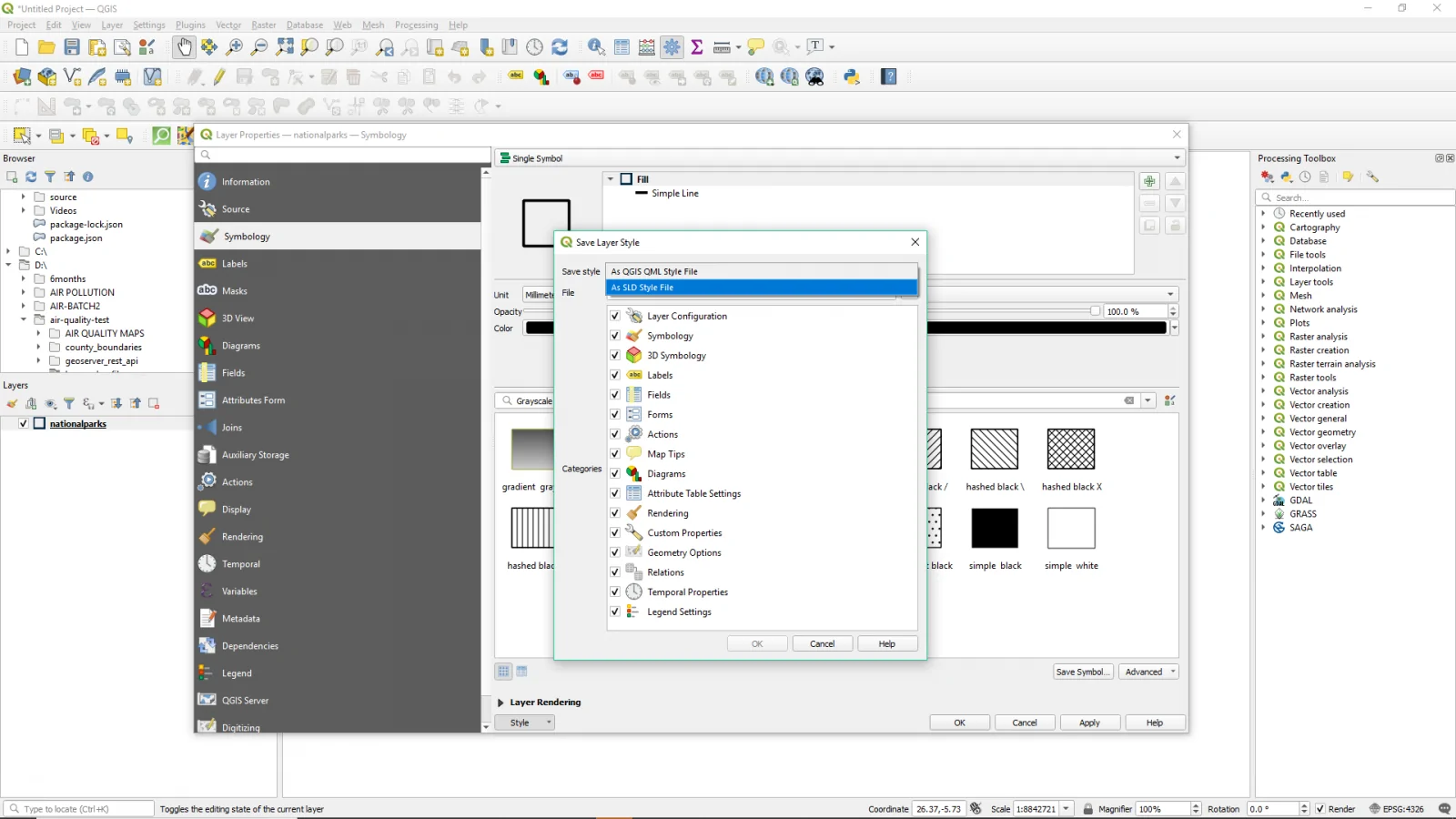Open the Attributes Form tab
The height and width of the screenshot is (819, 1456).
338,400
